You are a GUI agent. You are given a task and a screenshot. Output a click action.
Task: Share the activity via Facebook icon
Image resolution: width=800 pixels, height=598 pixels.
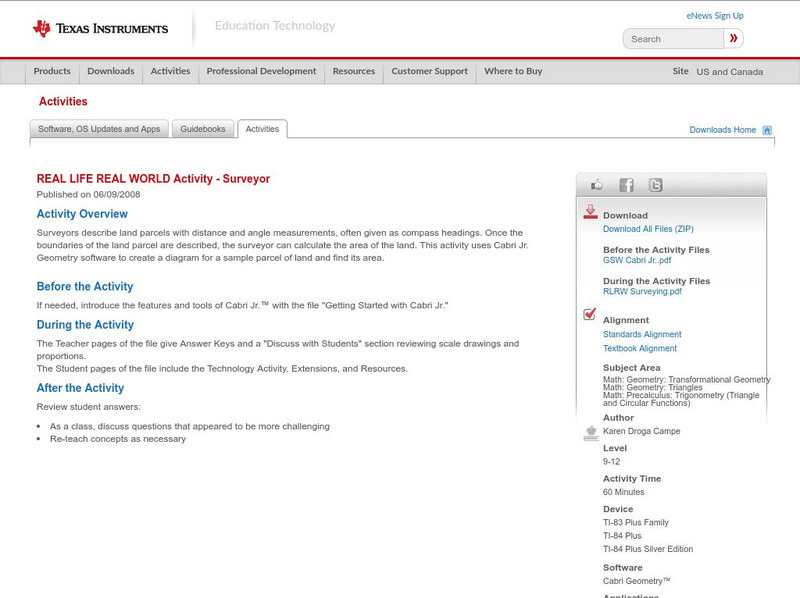(x=626, y=185)
